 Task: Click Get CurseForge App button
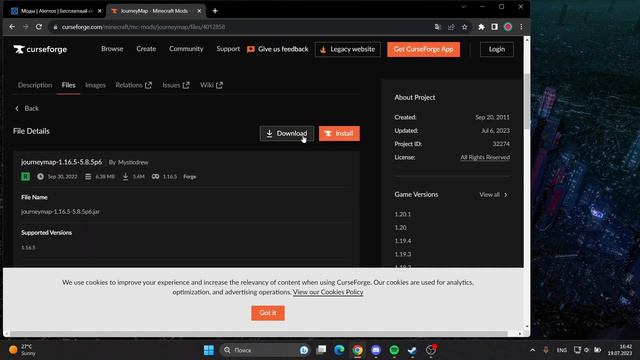click(x=423, y=49)
